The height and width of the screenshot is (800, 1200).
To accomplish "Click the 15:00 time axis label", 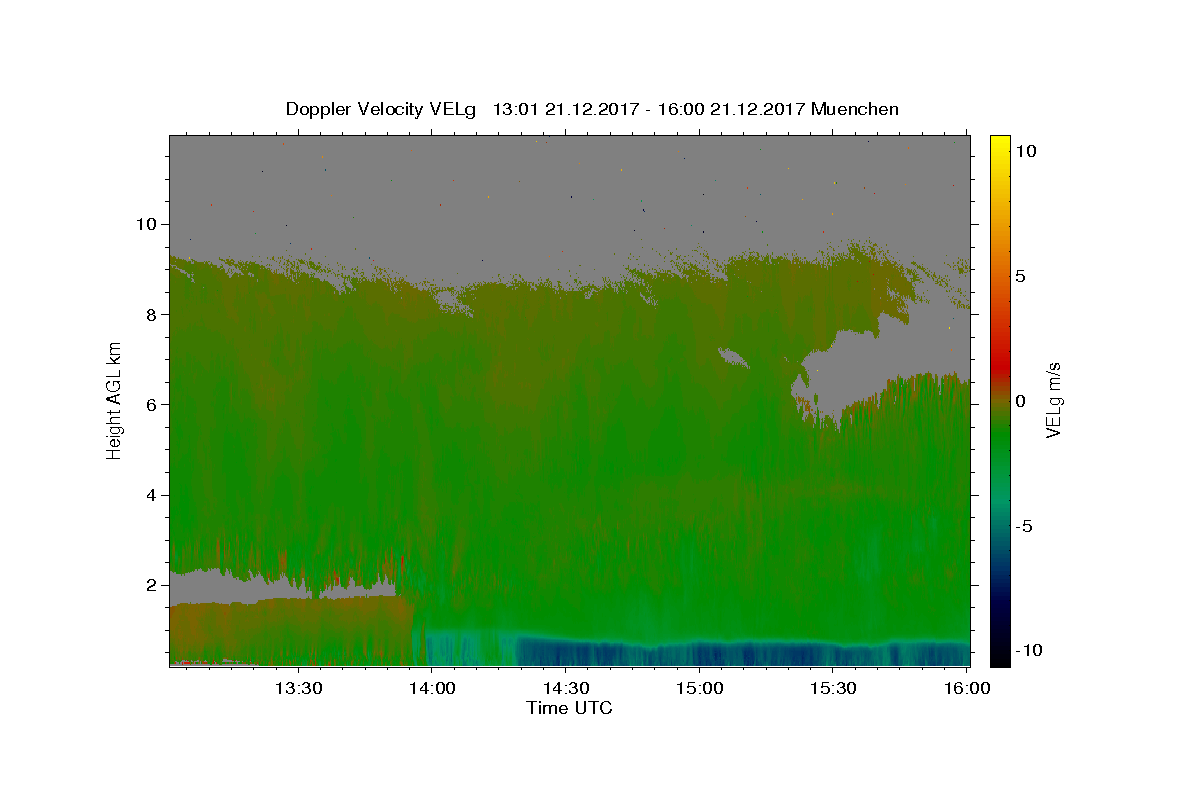I will click(700, 688).
